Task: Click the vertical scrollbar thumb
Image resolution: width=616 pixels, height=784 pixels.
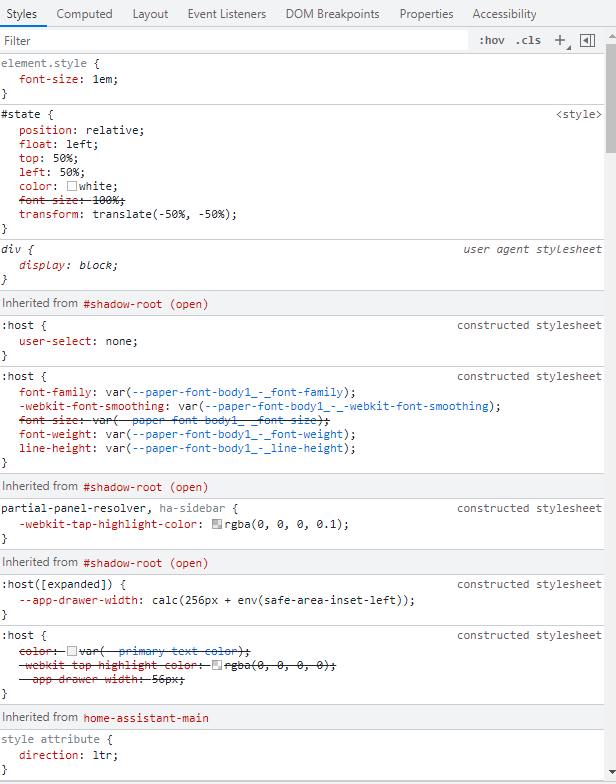Action: 610,98
